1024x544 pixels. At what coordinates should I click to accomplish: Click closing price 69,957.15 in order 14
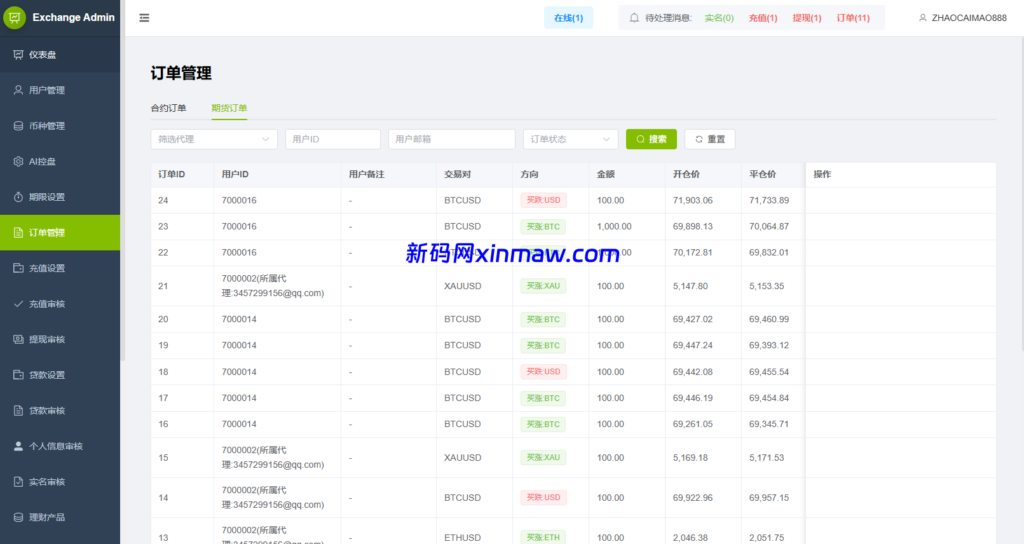[769, 498]
